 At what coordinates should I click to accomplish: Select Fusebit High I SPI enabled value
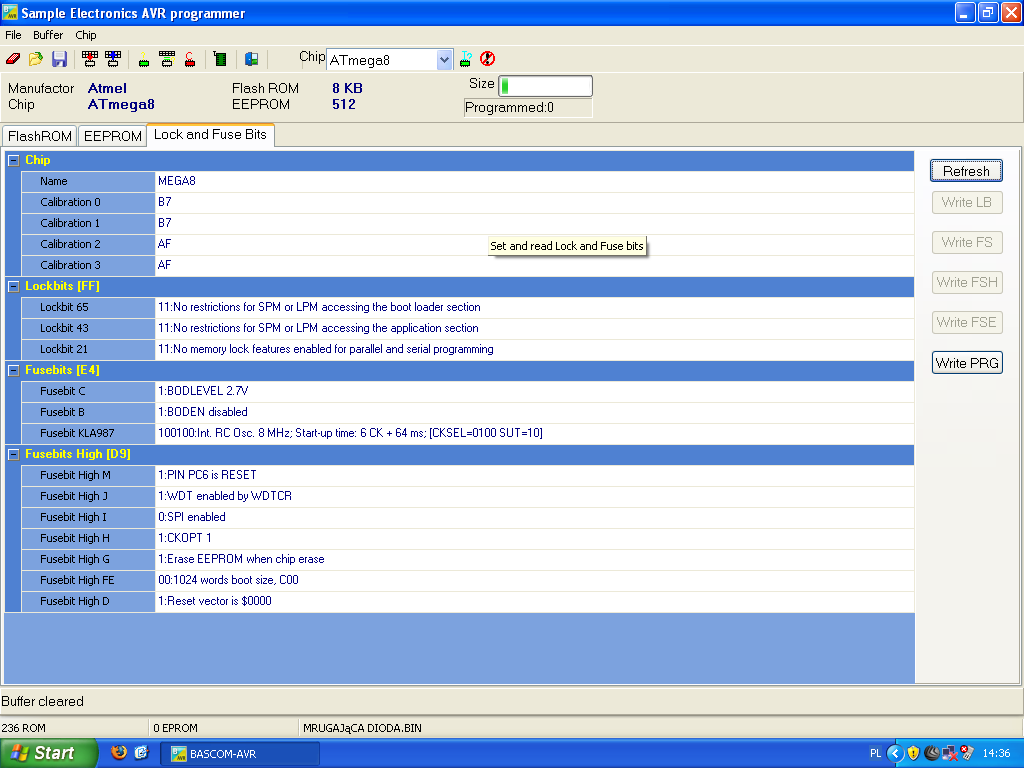click(x=534, y=517)
